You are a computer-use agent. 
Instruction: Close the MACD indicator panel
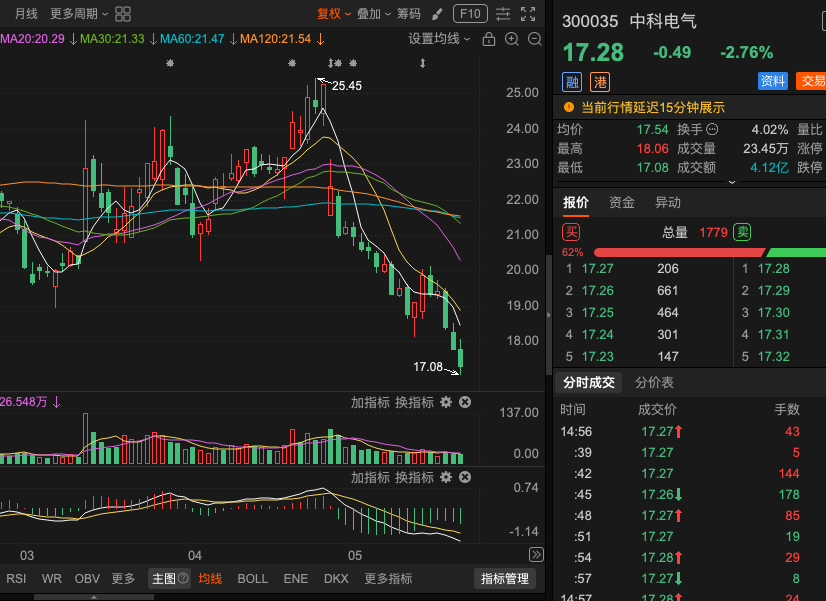coord(465,477)
